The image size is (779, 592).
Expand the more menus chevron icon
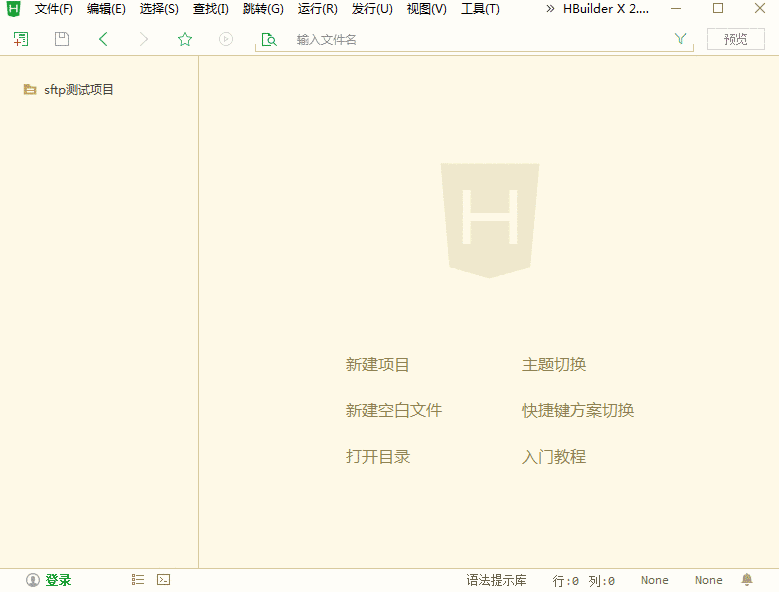550,8
